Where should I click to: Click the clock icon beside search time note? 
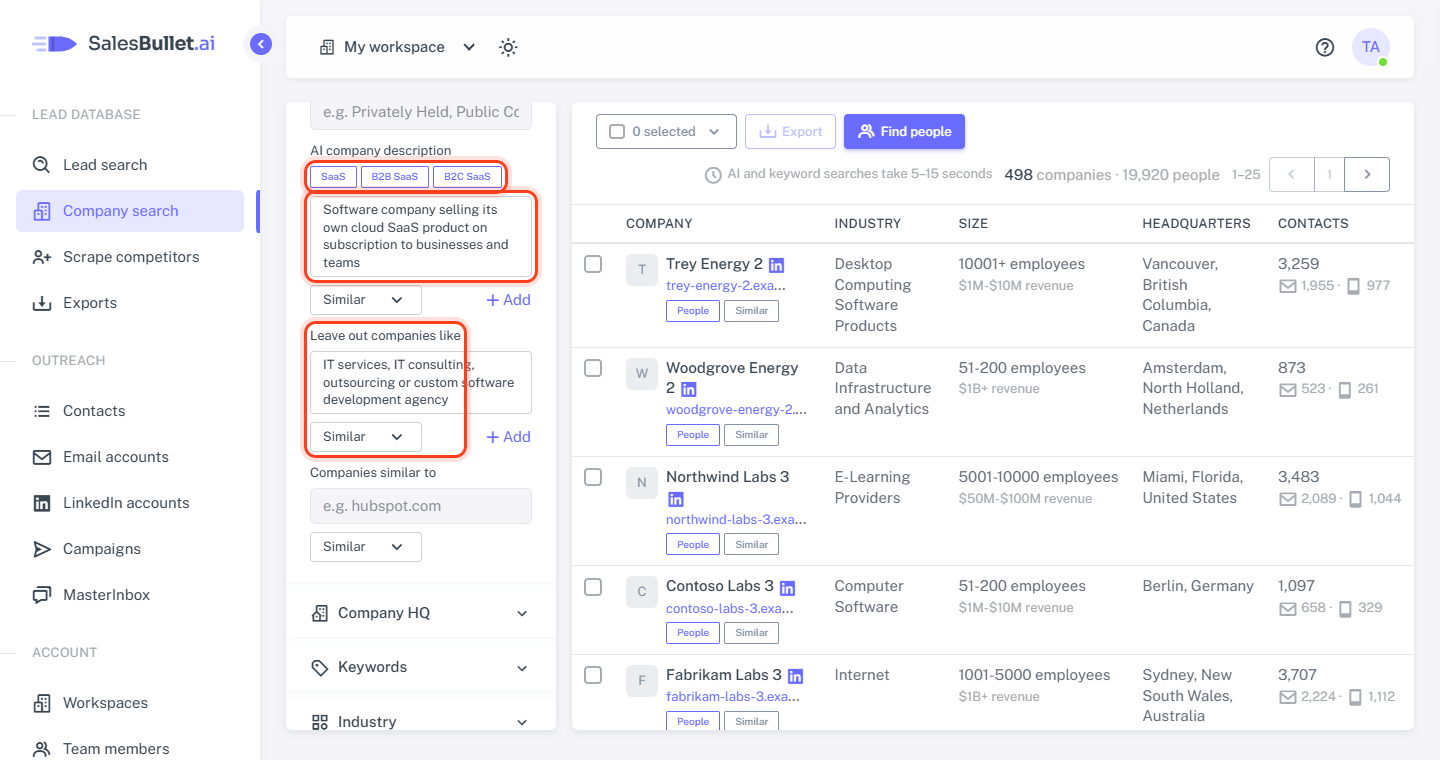(x=713, y=175)
